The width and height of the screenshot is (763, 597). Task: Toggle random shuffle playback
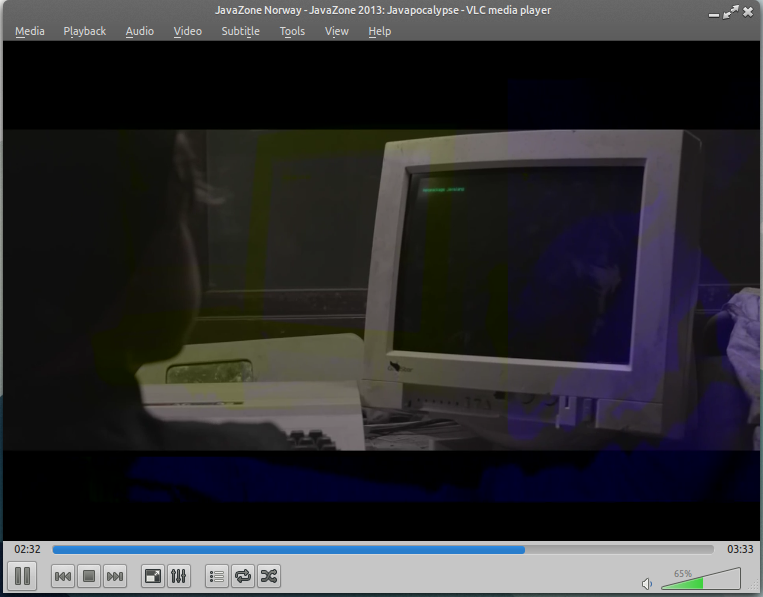(x=269, y=577)
